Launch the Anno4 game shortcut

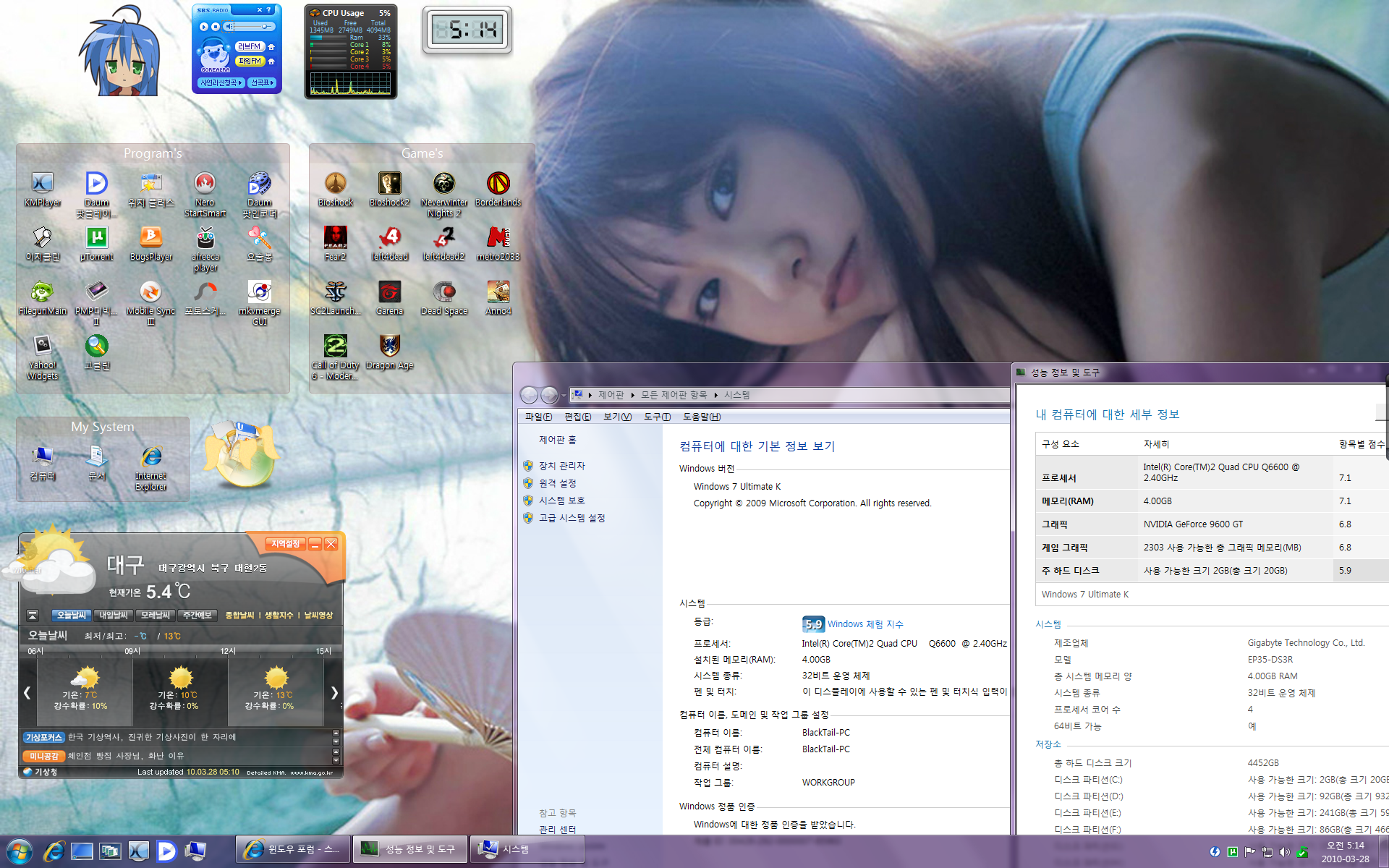(x=498, y=298)
